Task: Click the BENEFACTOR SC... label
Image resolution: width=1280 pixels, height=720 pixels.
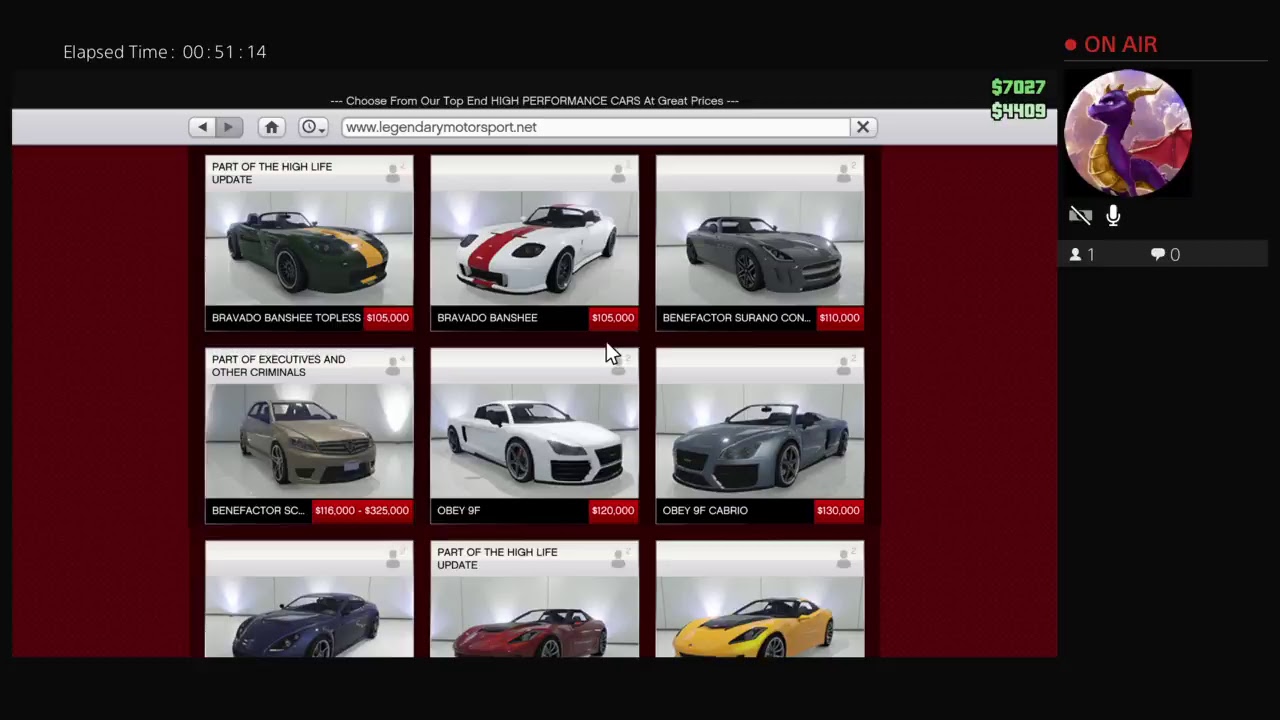Action: pyautogui.click(x=258, y=511)
